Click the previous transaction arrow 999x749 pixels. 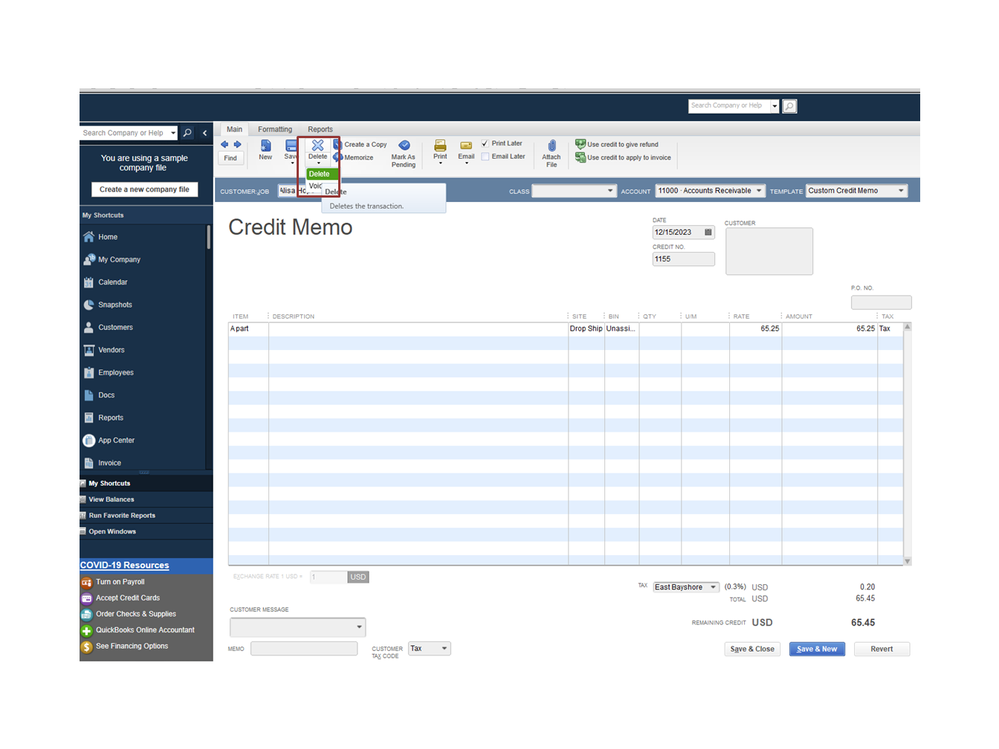(x=224, y=145)
